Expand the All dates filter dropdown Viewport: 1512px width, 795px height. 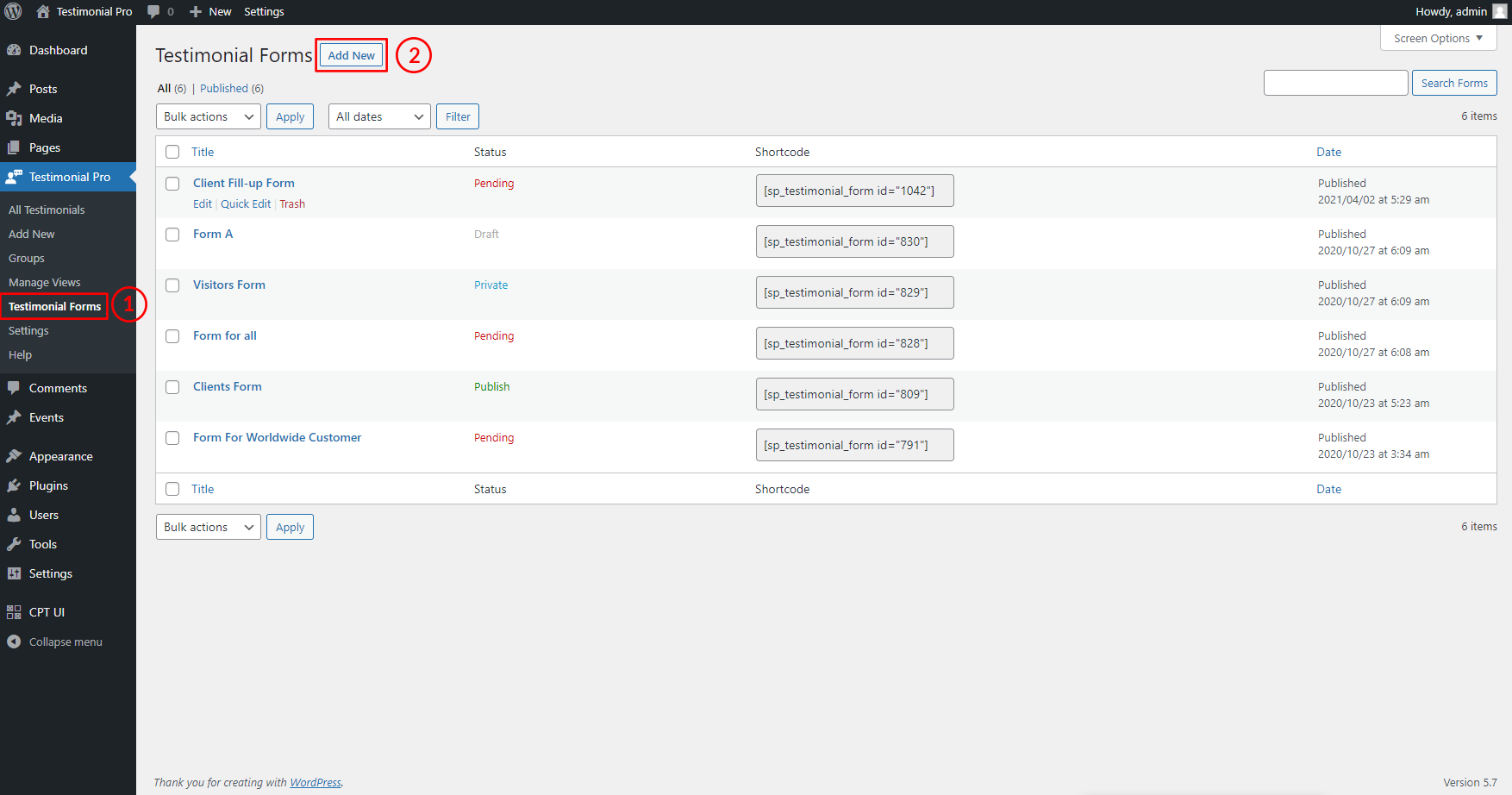[379, 116]
